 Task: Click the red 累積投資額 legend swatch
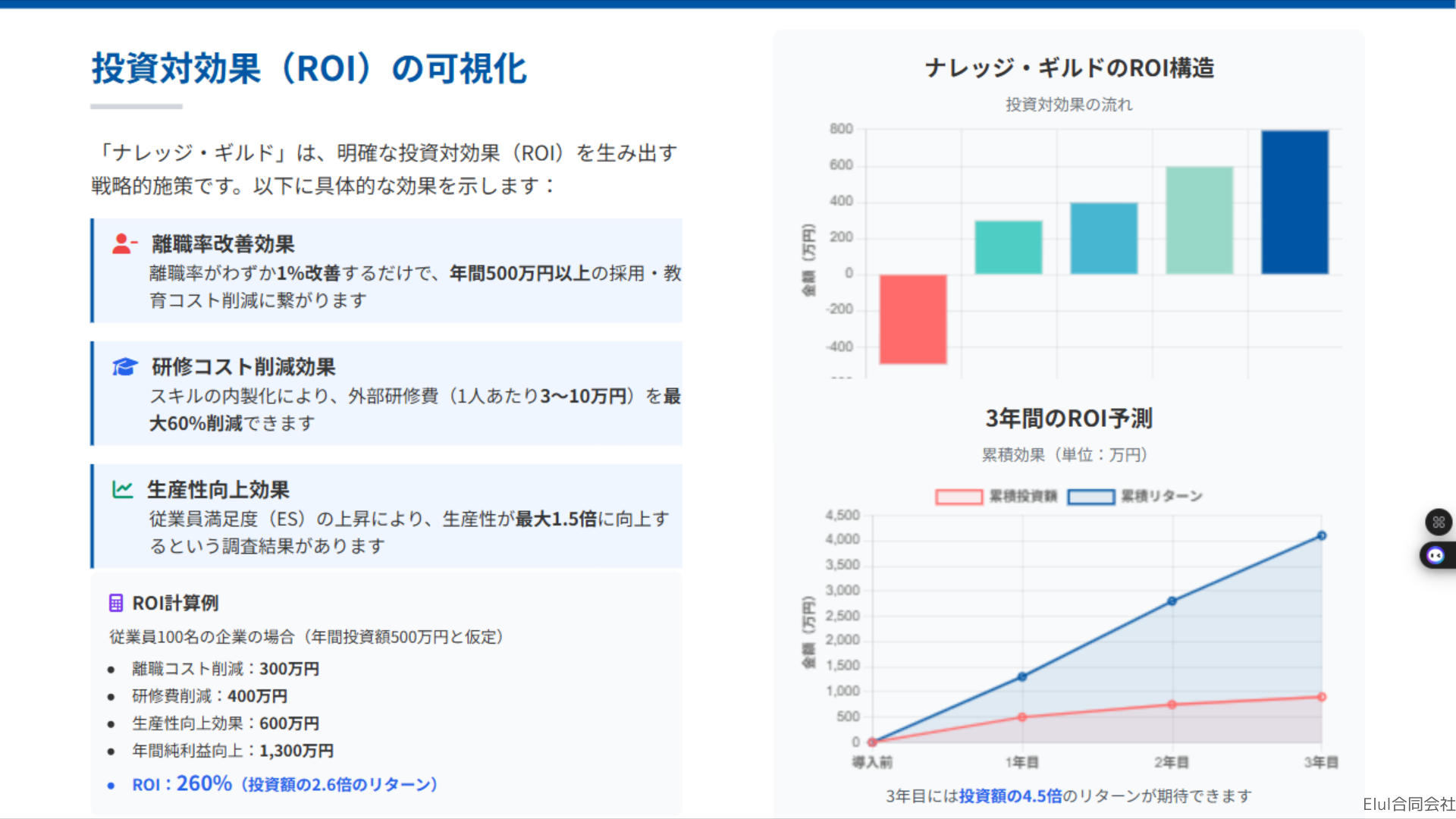959,497
